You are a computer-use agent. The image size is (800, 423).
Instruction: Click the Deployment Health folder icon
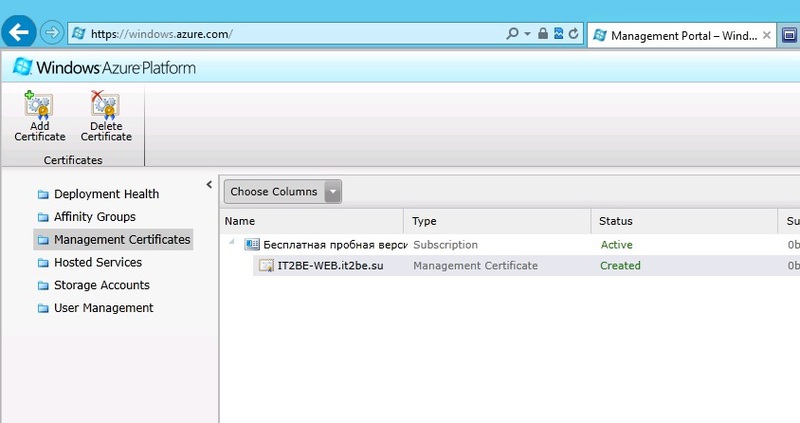pos(43,194)
